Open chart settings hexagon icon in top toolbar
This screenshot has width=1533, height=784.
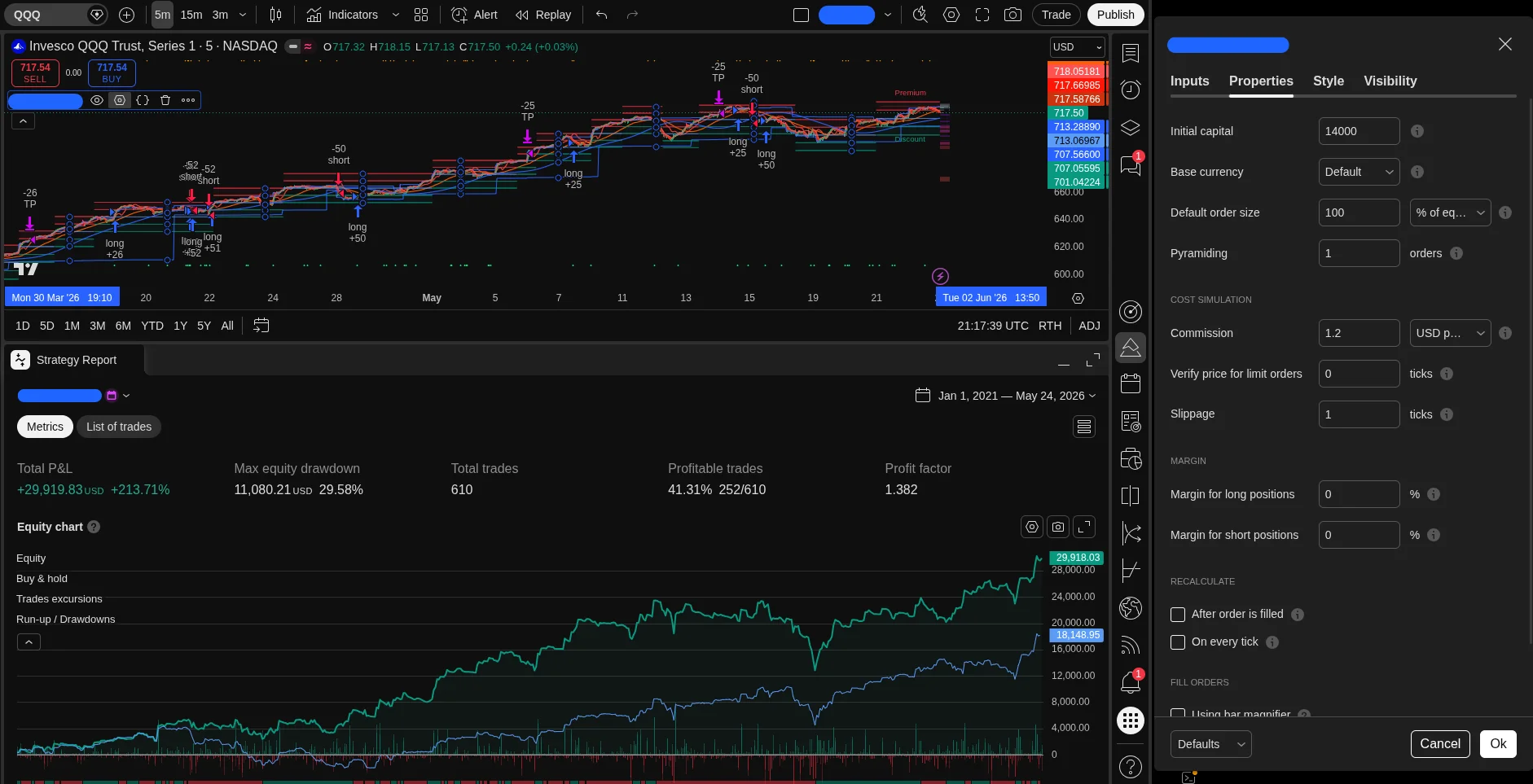coord(951,15)
